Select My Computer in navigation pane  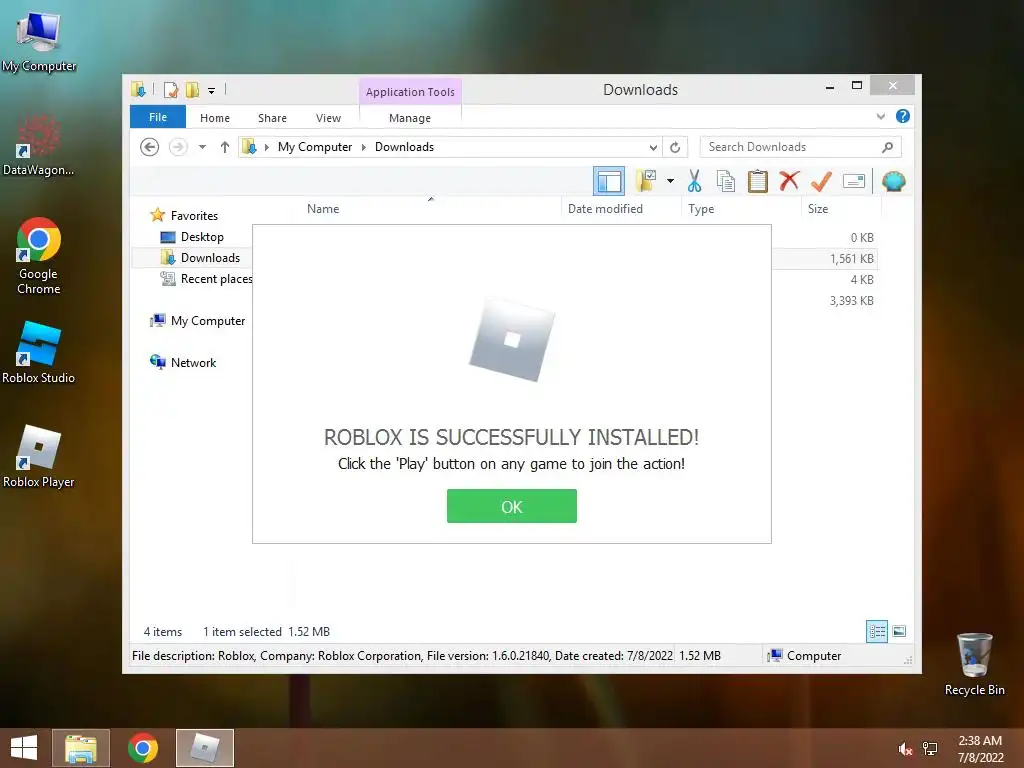click(x=208, y=321)
